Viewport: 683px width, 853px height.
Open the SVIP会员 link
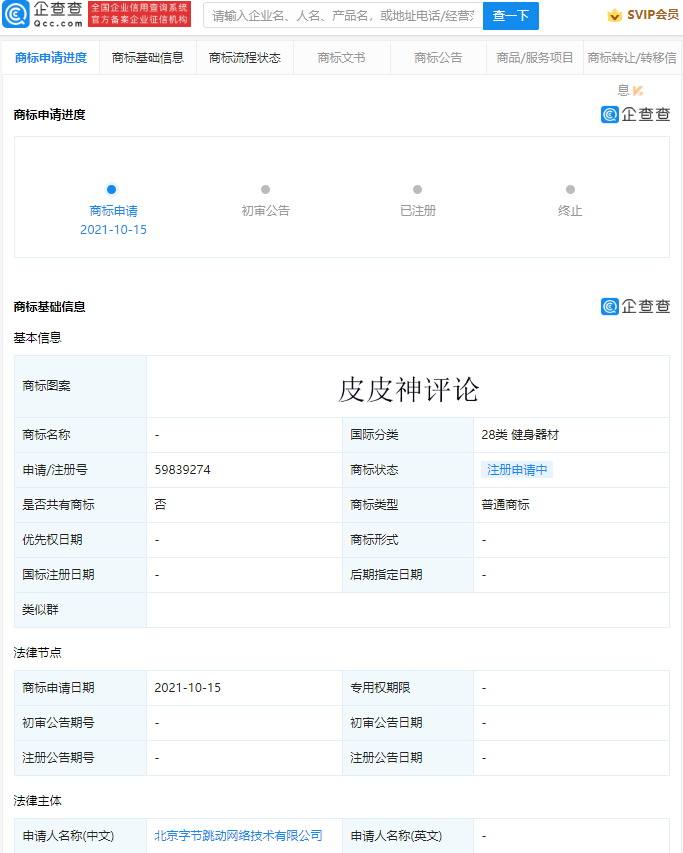pyautogui.click(x=653, y=15)
